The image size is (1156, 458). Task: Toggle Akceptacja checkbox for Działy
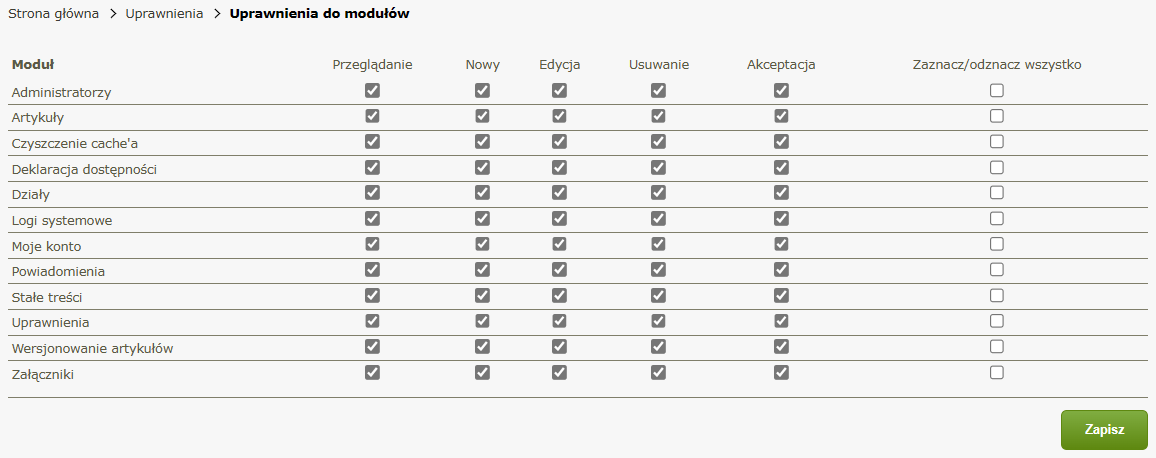point(781,193)
